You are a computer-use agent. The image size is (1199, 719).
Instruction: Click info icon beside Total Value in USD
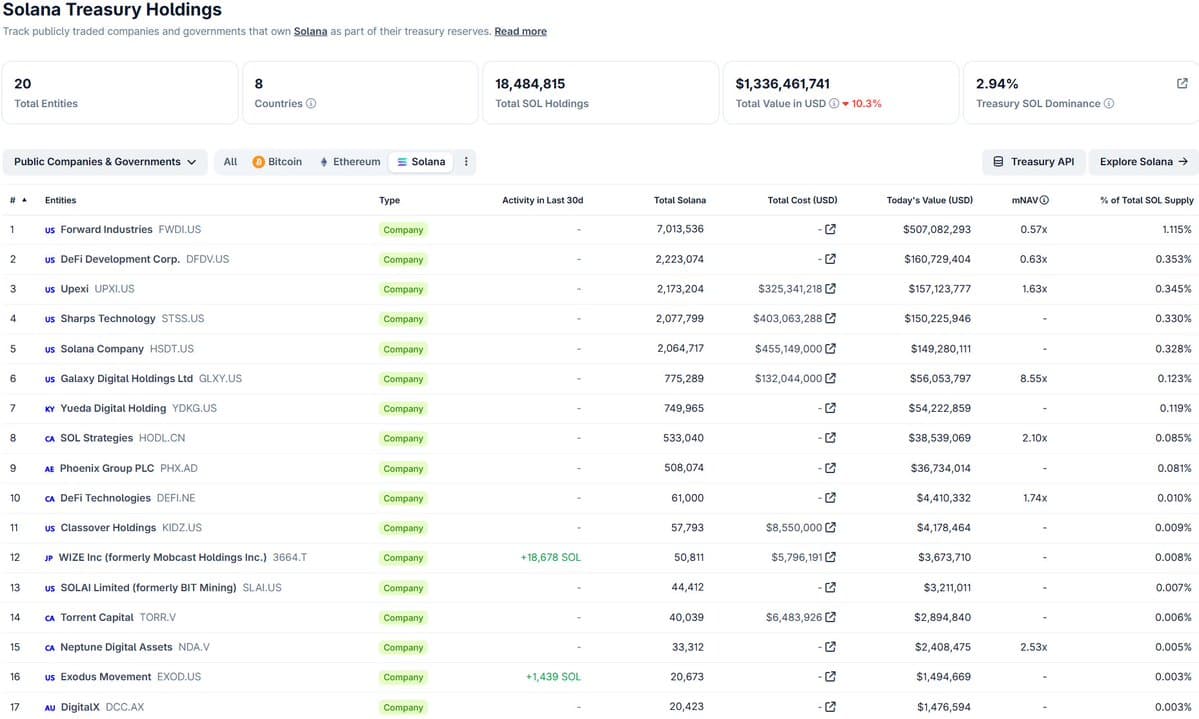833,103
